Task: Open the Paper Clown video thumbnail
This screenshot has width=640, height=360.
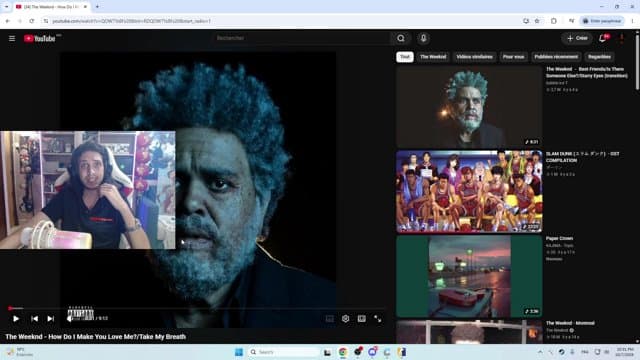Action: click(469, 276)
